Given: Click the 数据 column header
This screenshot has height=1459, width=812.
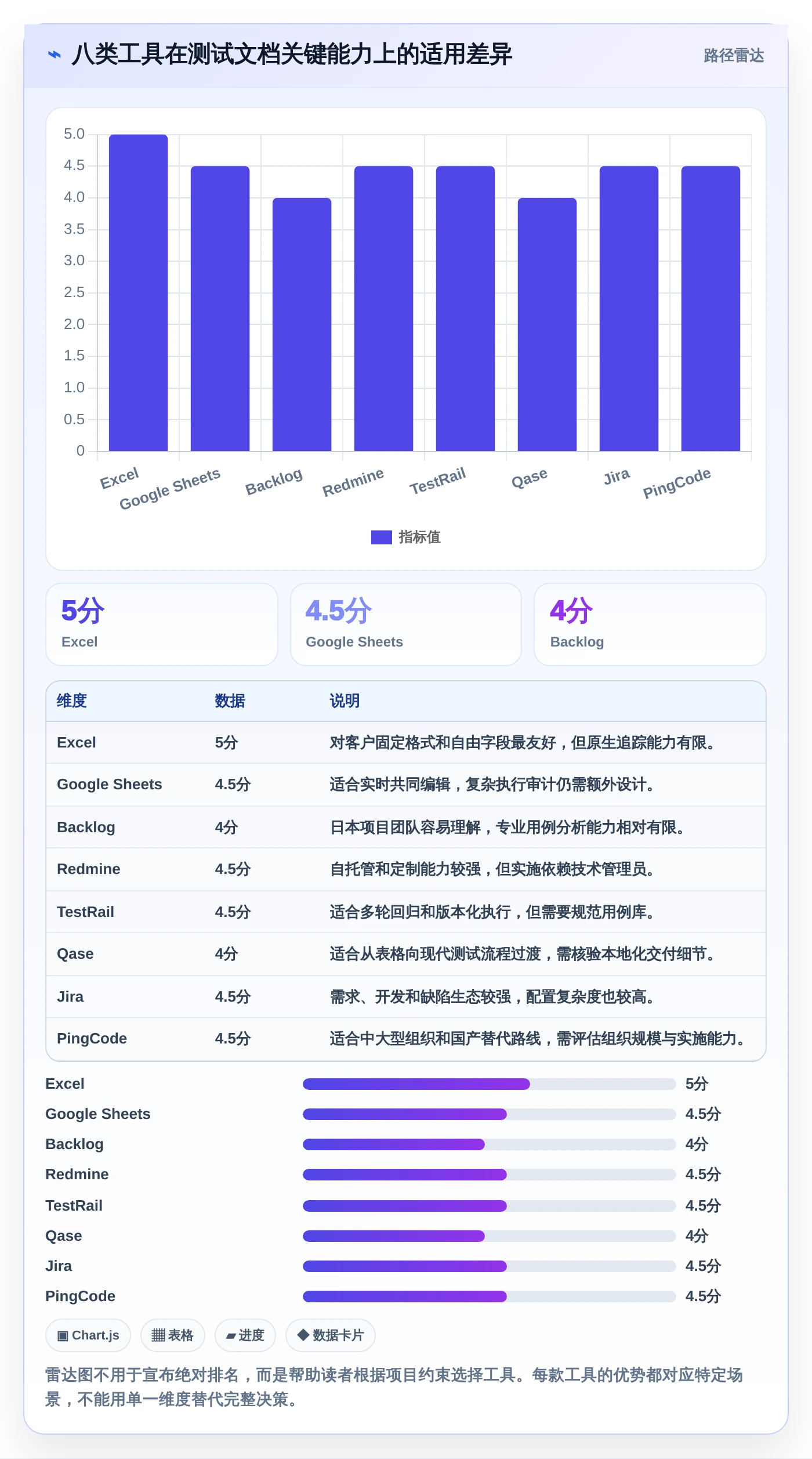Looking at the screenshot, I should [230, 701].
